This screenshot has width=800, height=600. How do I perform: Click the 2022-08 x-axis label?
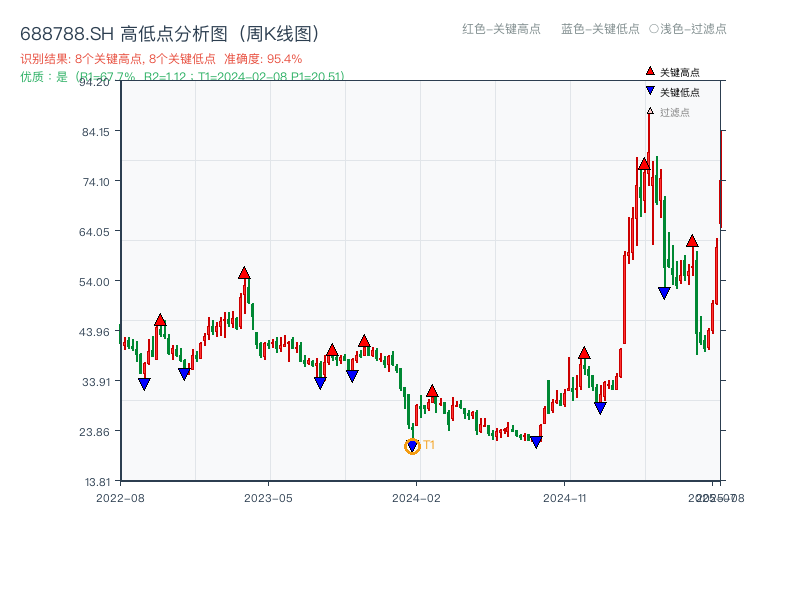click(120, 498)
